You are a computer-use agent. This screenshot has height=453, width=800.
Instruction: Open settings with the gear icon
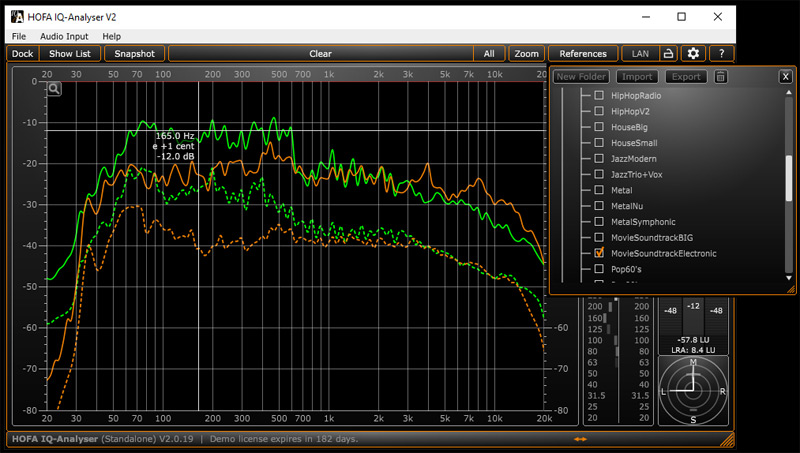(693, 54)
